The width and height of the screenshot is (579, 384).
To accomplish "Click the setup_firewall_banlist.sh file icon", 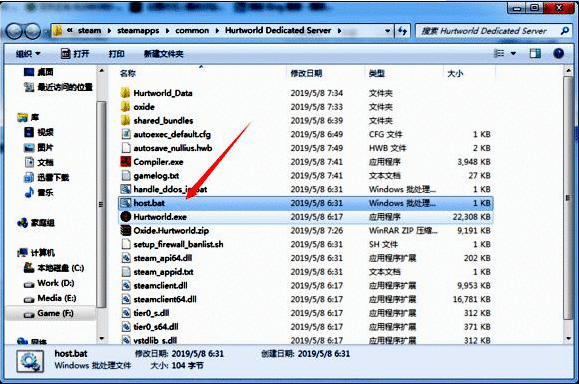I will [x=126, y=244].
